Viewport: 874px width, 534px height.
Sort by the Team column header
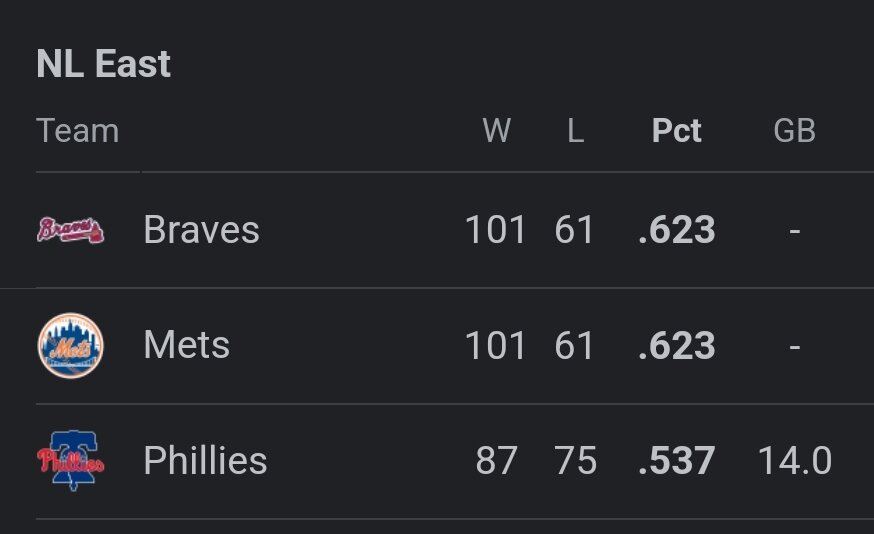[77, 131]
